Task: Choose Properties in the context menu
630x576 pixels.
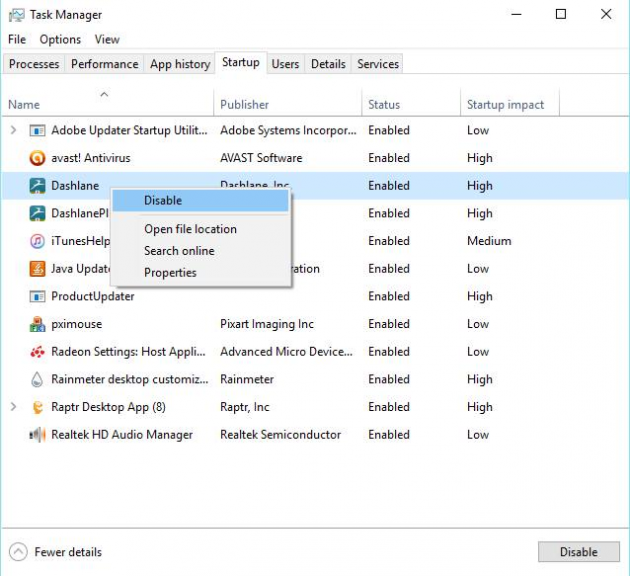Action: pyautogui.click(x=200, y=273)
